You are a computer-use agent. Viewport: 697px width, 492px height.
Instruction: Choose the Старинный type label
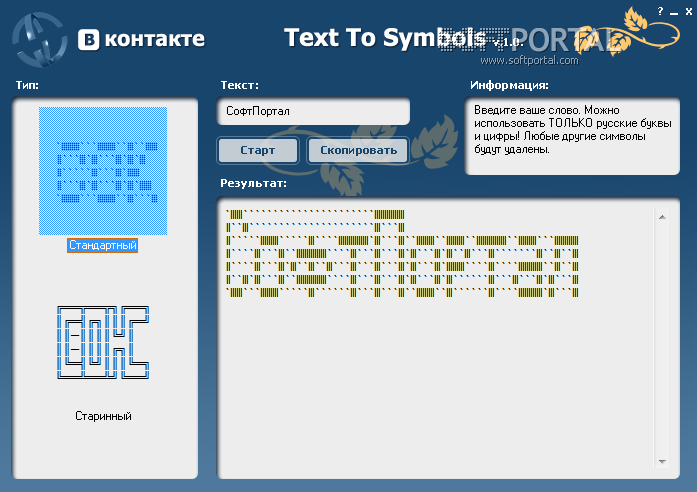(x=103, y=416)
